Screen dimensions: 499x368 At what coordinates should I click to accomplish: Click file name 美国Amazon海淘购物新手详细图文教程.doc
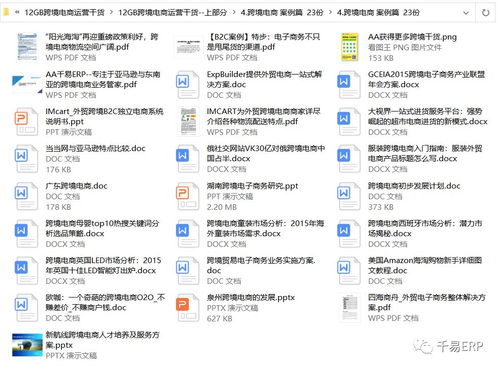pyautogui.click(x=425, y=265)
